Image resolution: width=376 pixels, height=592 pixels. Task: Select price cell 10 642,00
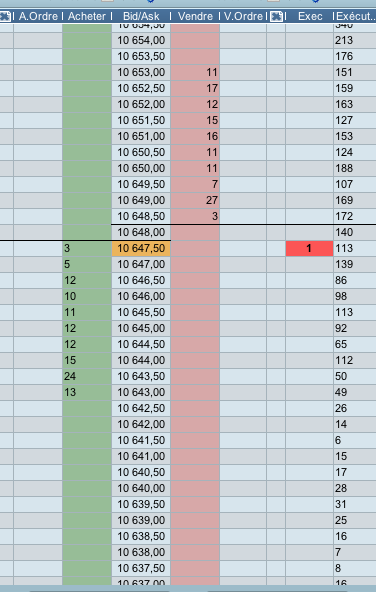(x=141, y=424)
